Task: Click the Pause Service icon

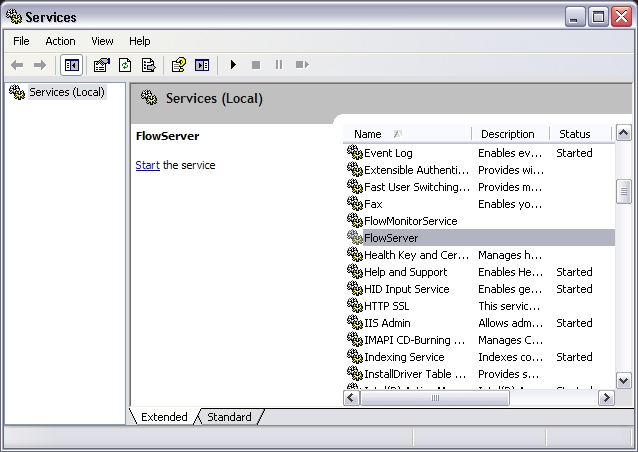Action: tap(279, 65)
